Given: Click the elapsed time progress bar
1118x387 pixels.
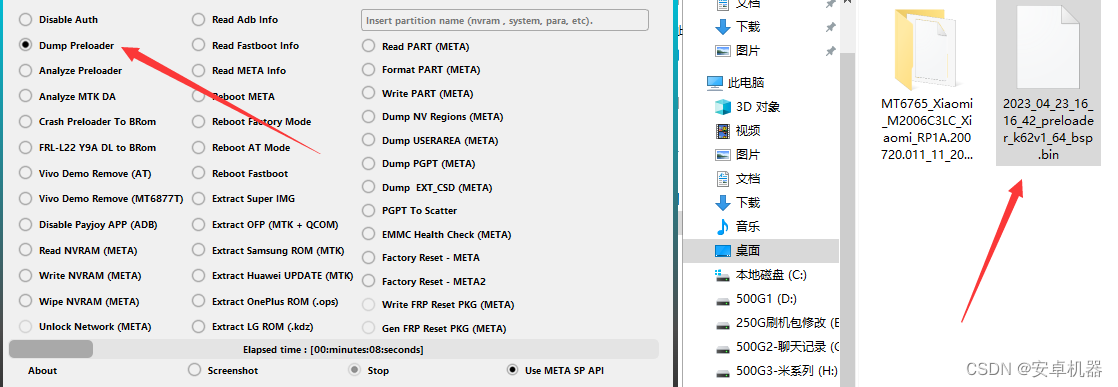Looking at the screenshot, I should [334, 349].
